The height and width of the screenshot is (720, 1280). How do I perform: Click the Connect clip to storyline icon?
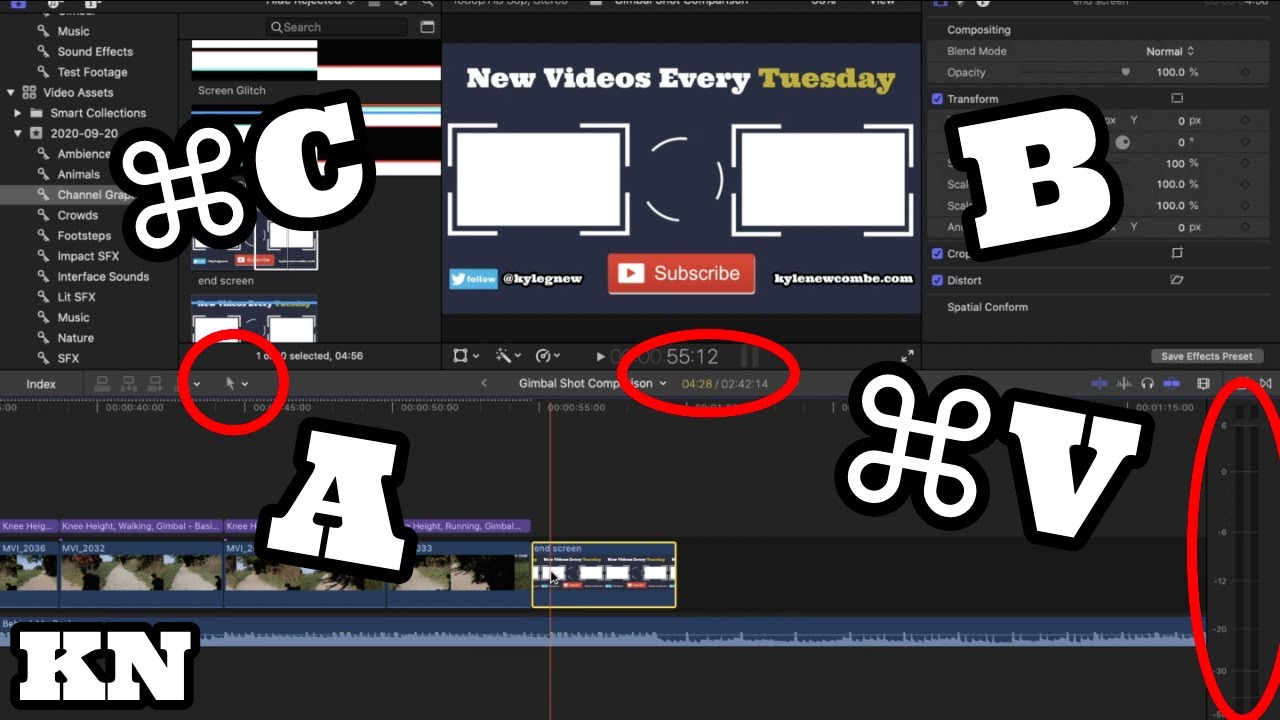point(102,383)
